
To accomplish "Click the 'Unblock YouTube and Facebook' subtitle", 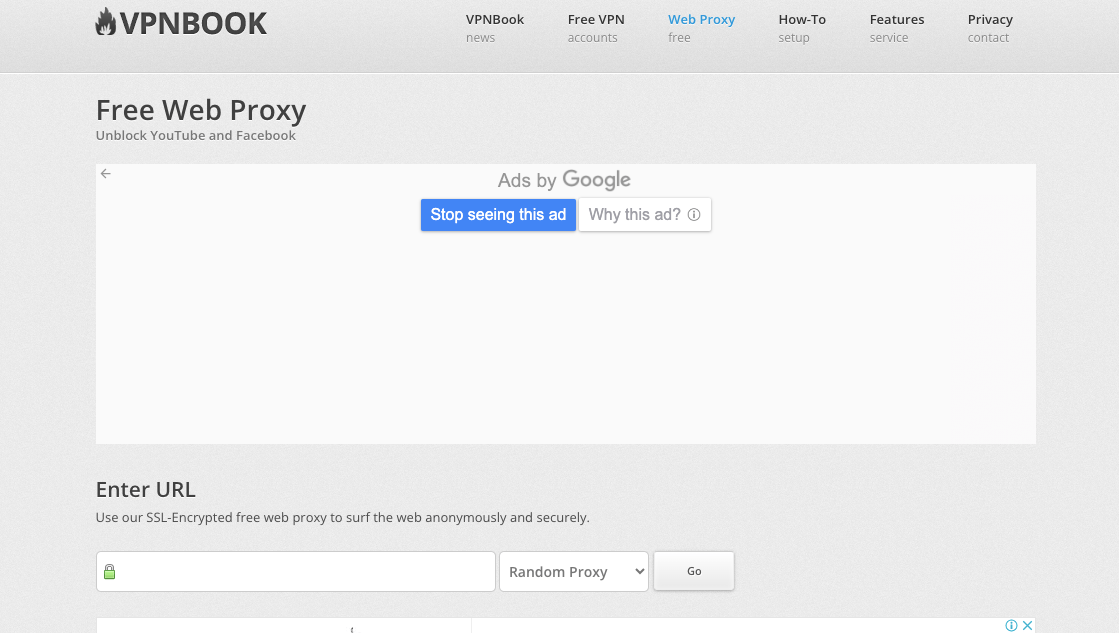I will pyautogui.click(x=196, y=136).
